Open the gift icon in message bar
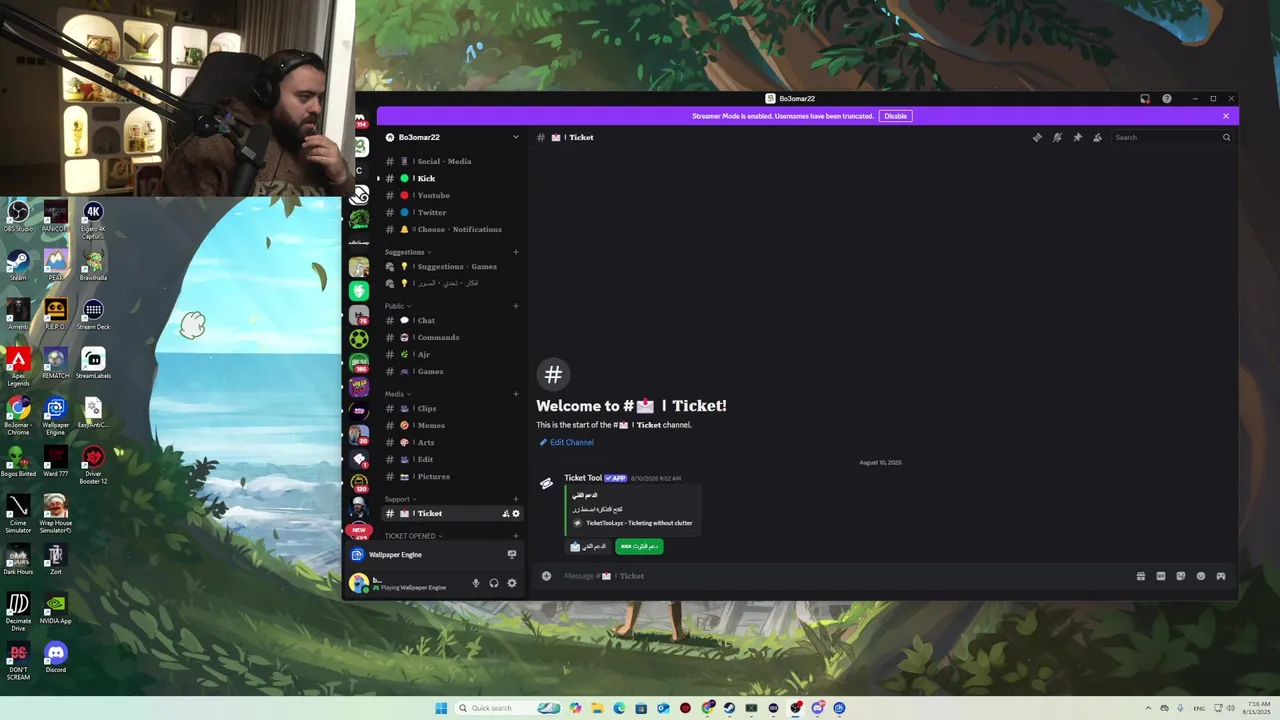This screenshot has height=720, width=1280. (x=1141, y=576)
